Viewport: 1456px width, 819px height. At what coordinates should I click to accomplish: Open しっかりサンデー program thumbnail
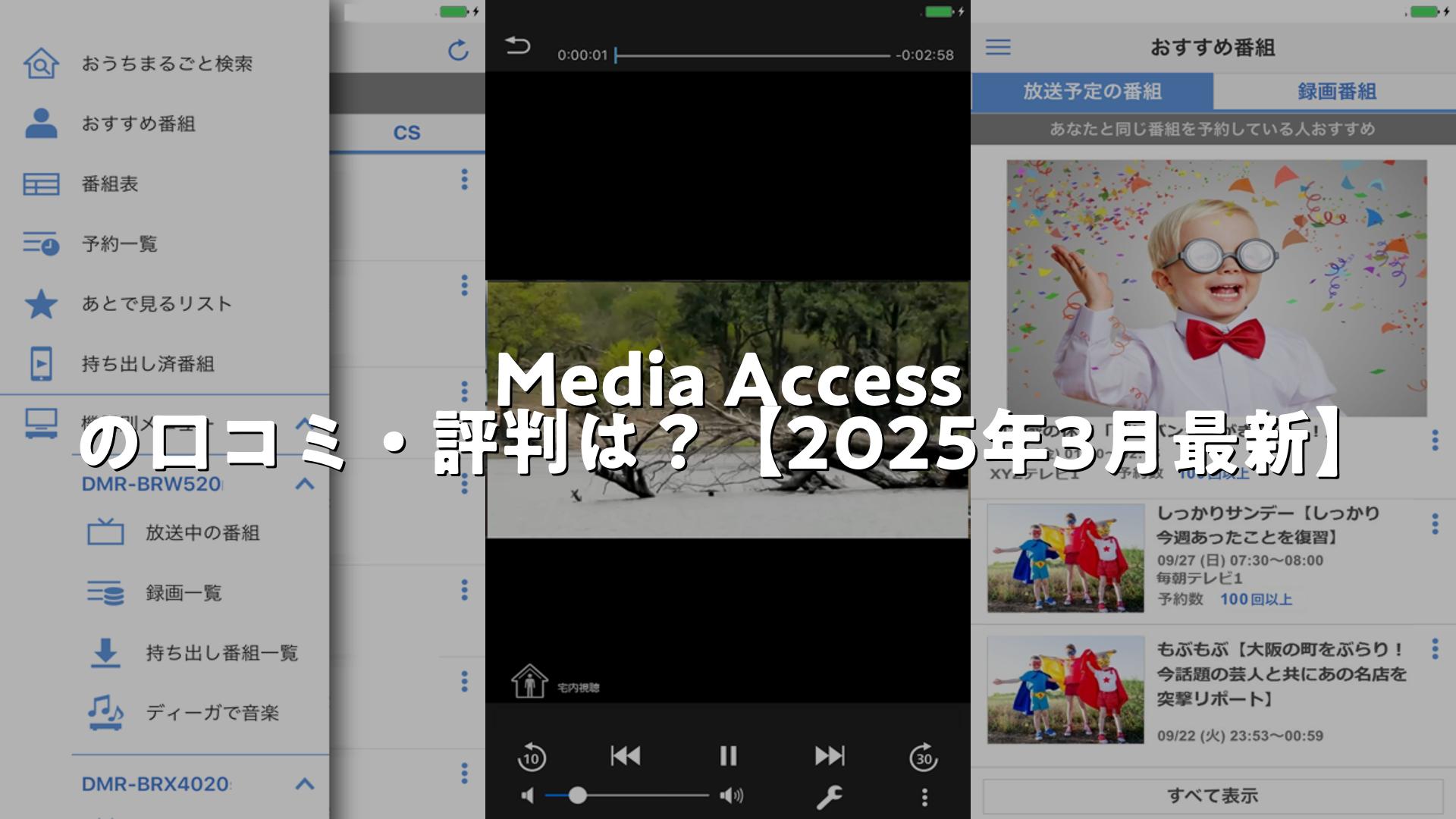[x=1065, y=557]
